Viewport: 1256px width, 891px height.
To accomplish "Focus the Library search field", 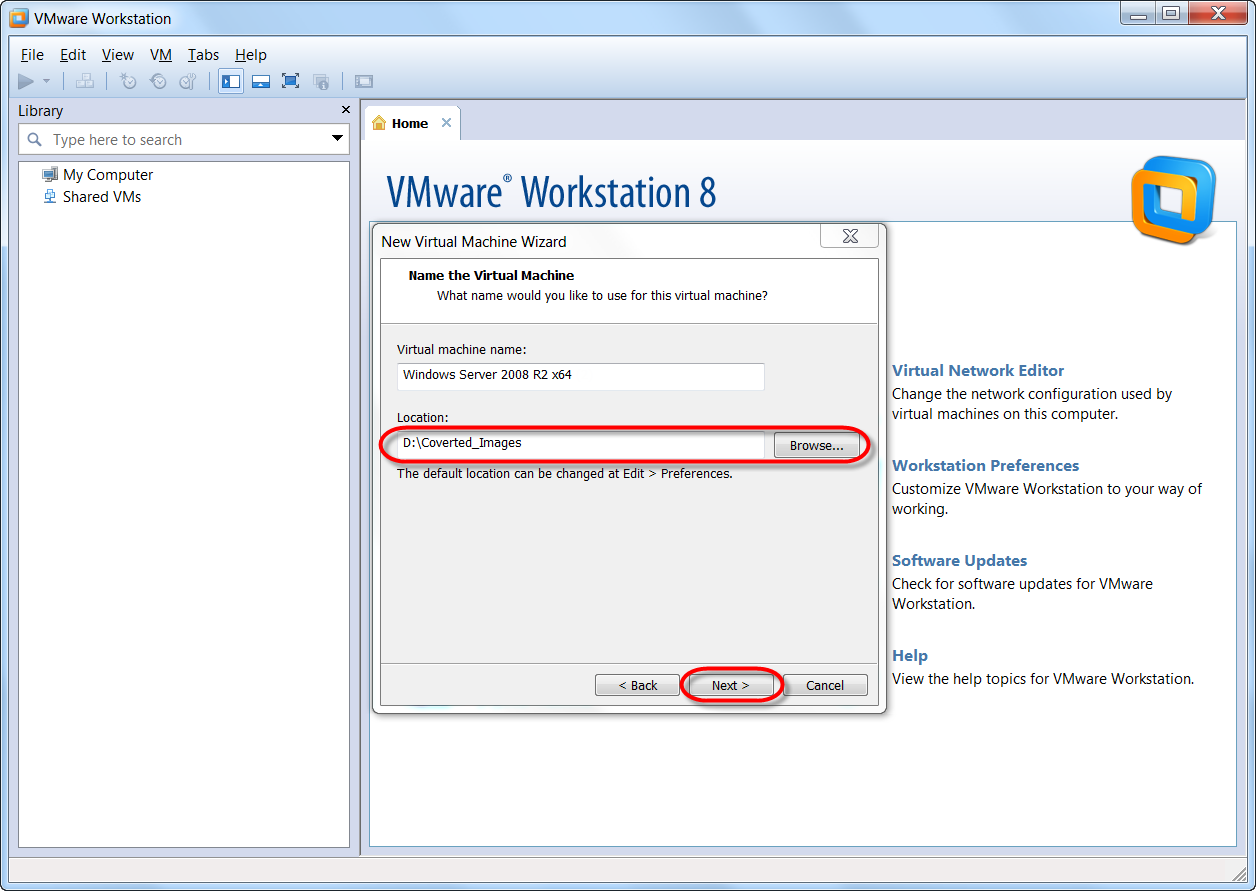I will (x=184, y=140).
